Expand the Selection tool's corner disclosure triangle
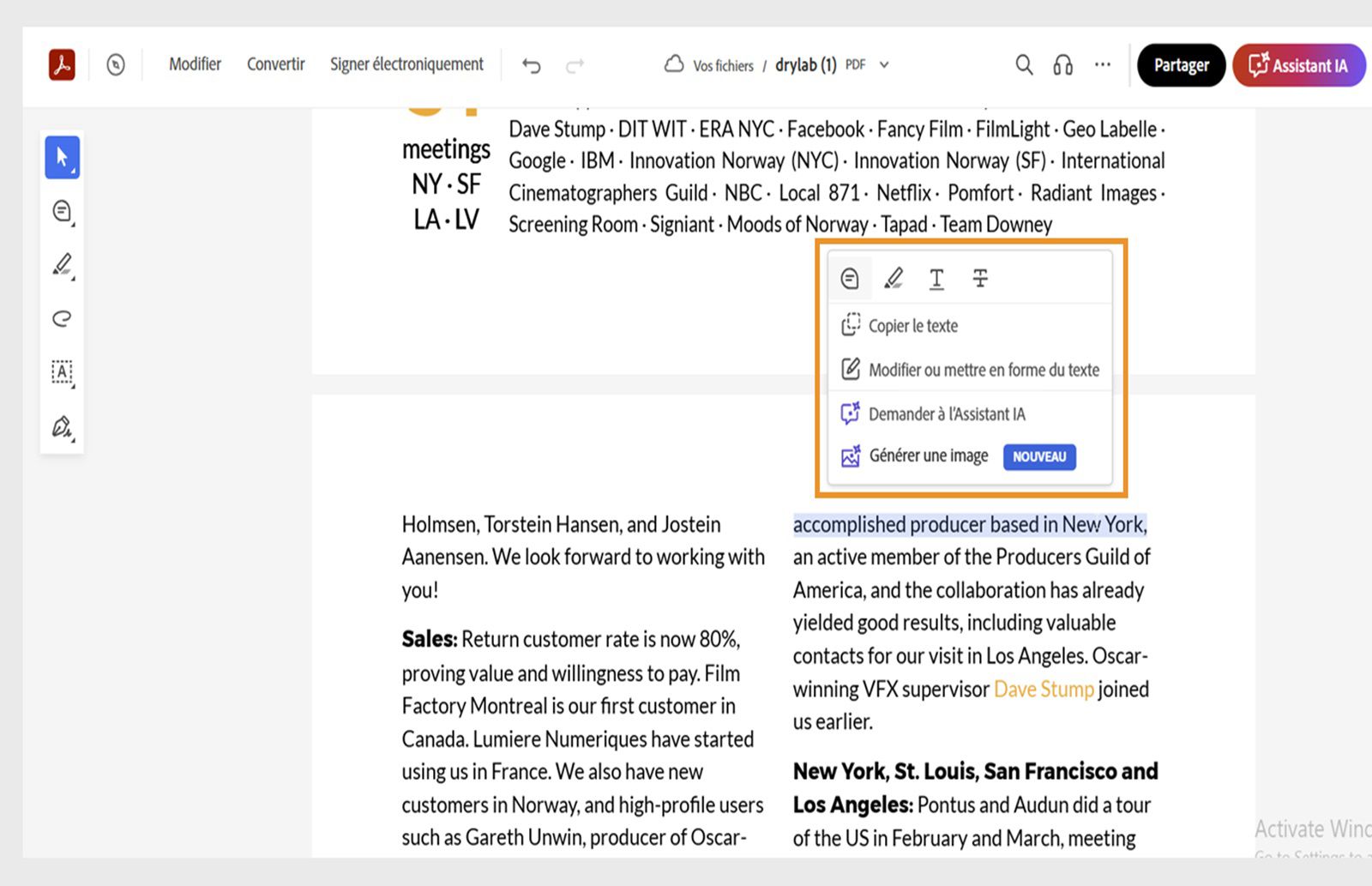 pos(75,171)
